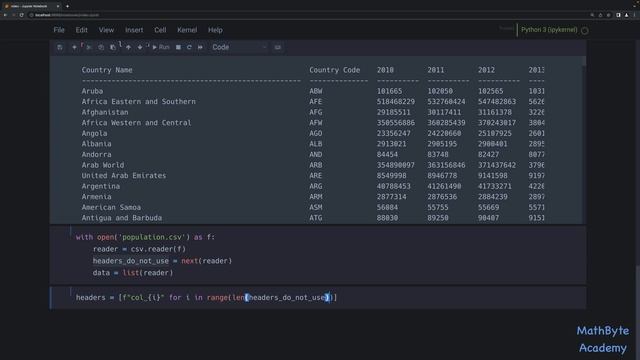Click the Country Name column header
This screenshot has width=640, height=360.
(107, 70)
